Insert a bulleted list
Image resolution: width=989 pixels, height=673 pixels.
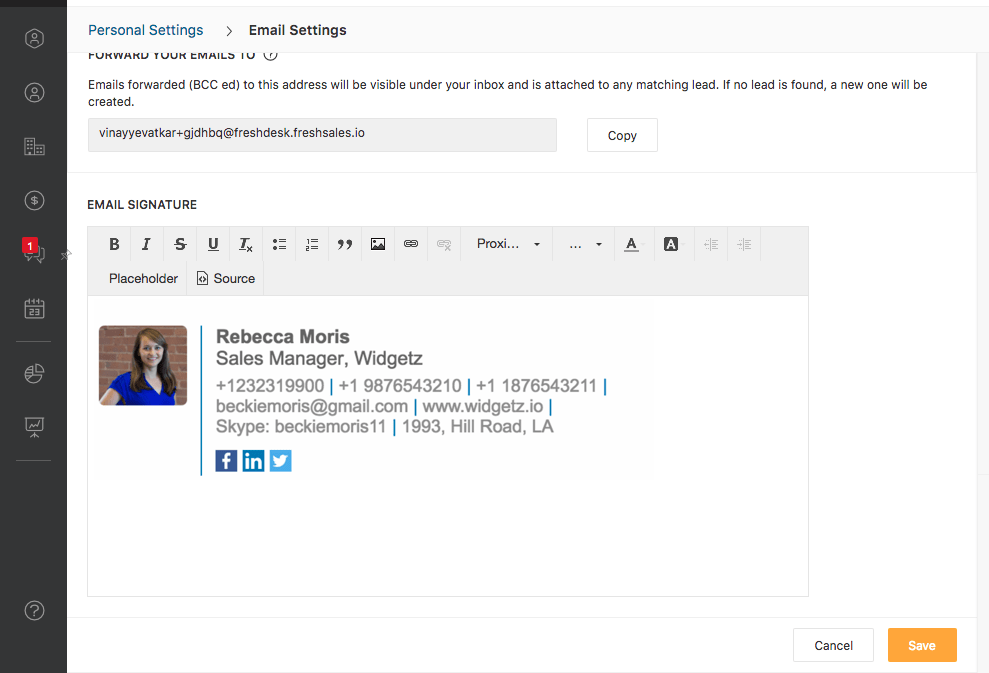[x=279, y=244]
